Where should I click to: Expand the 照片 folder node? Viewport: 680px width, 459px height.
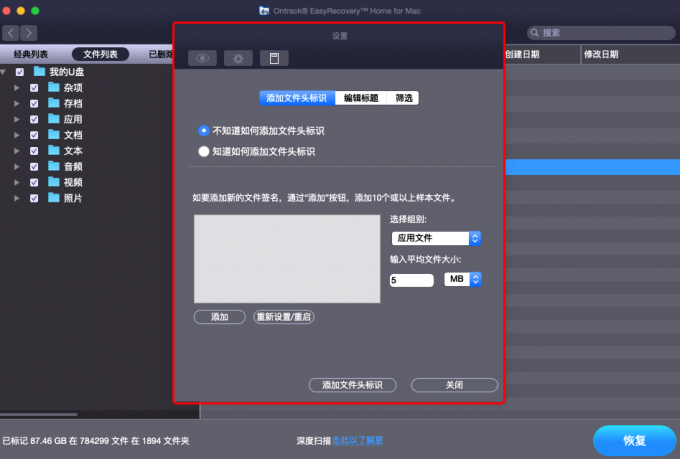coord(16,198)
